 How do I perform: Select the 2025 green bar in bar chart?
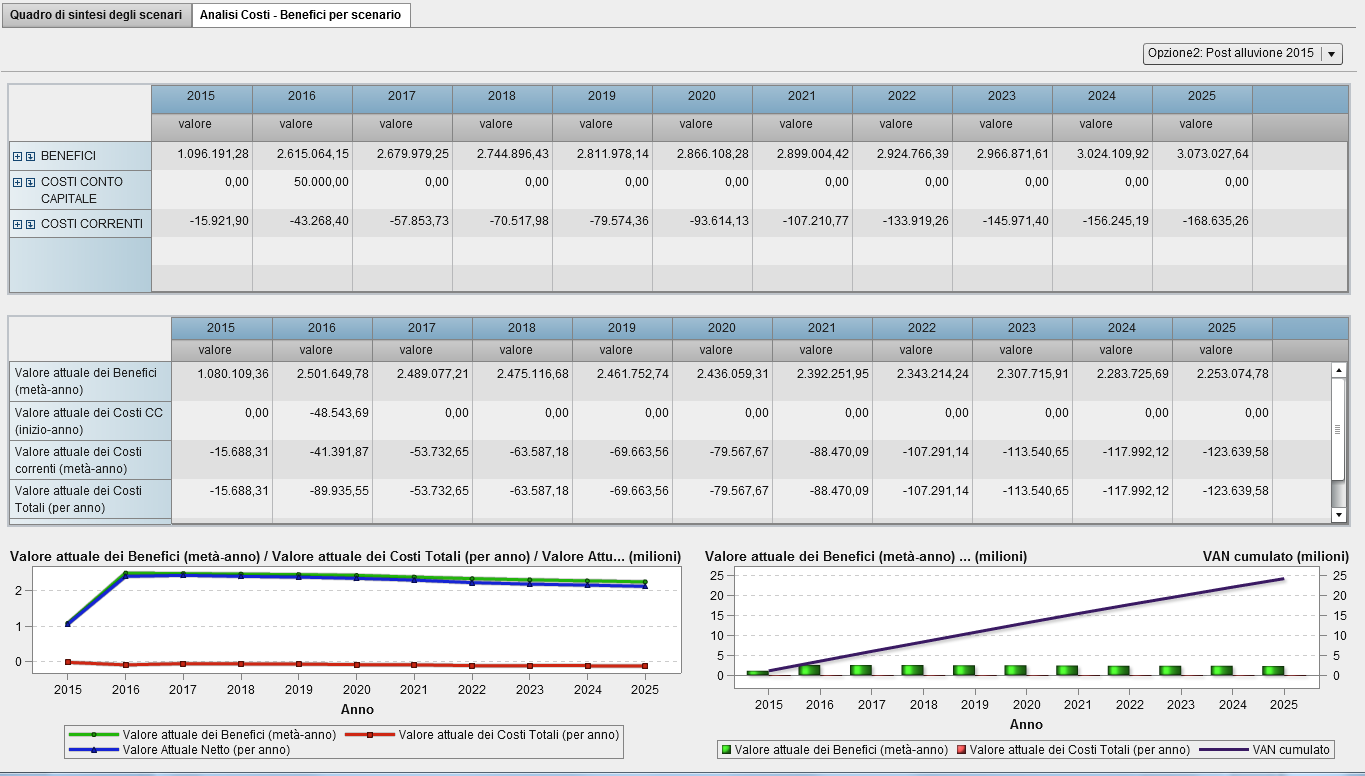click(x=1273, y=670)
